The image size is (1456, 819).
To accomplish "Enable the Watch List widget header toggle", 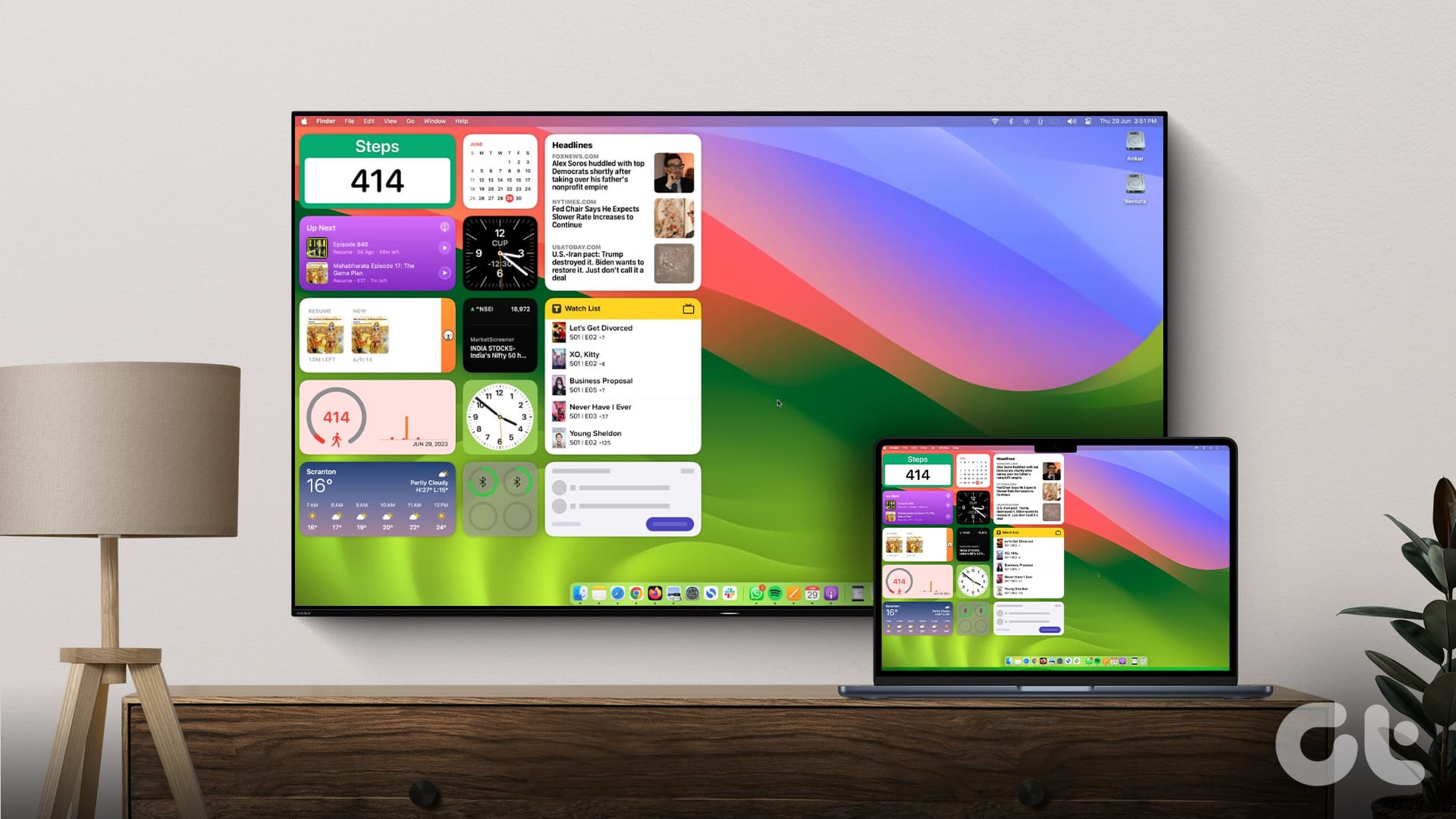I will coord(688,308).
